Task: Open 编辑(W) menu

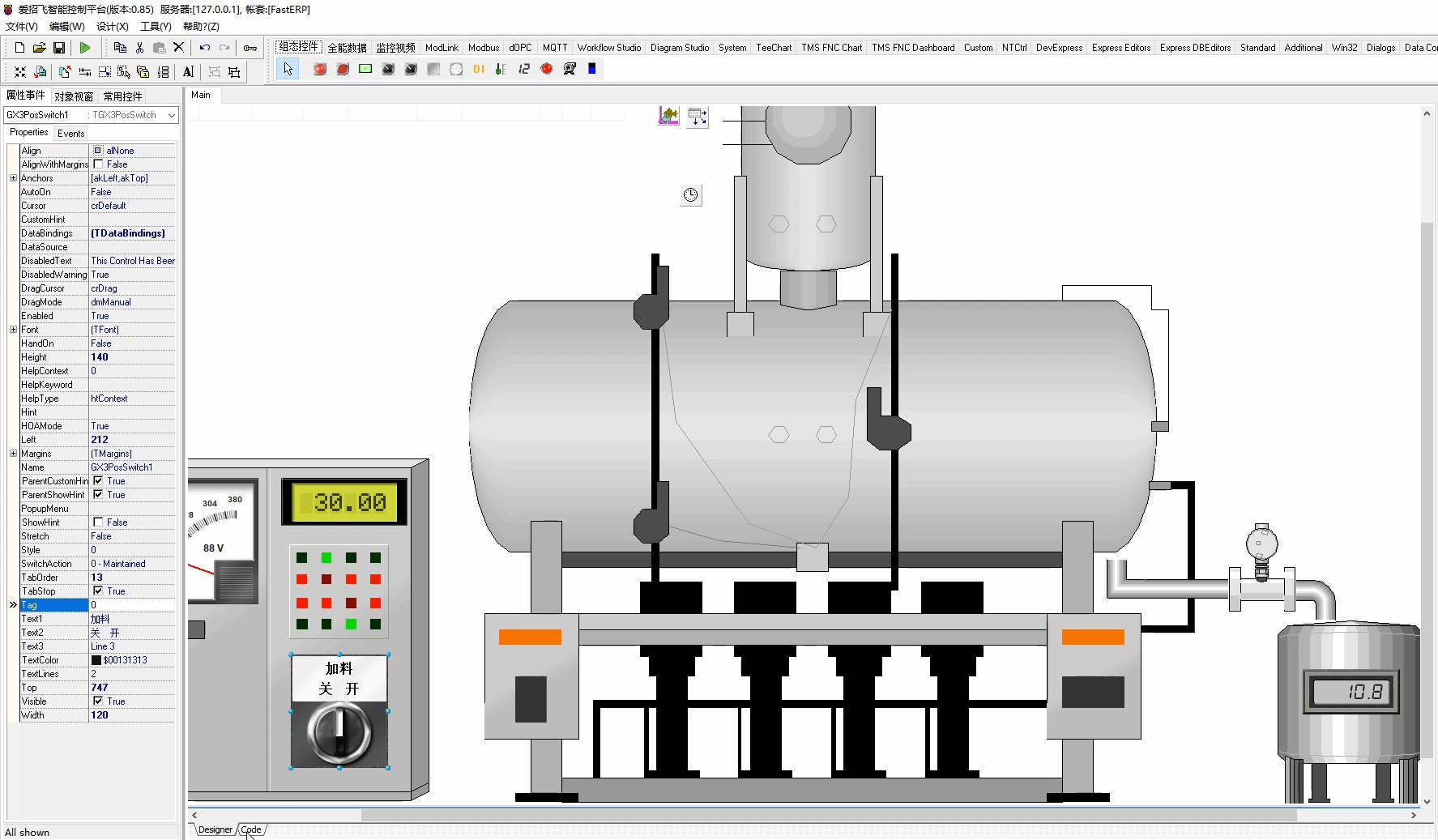Action: (66, 27)
